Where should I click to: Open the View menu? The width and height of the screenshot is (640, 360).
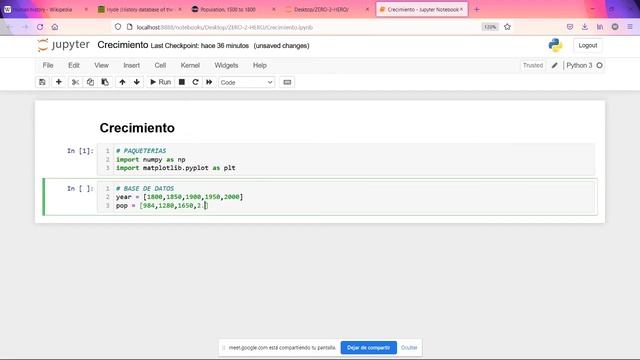(101, 65)
